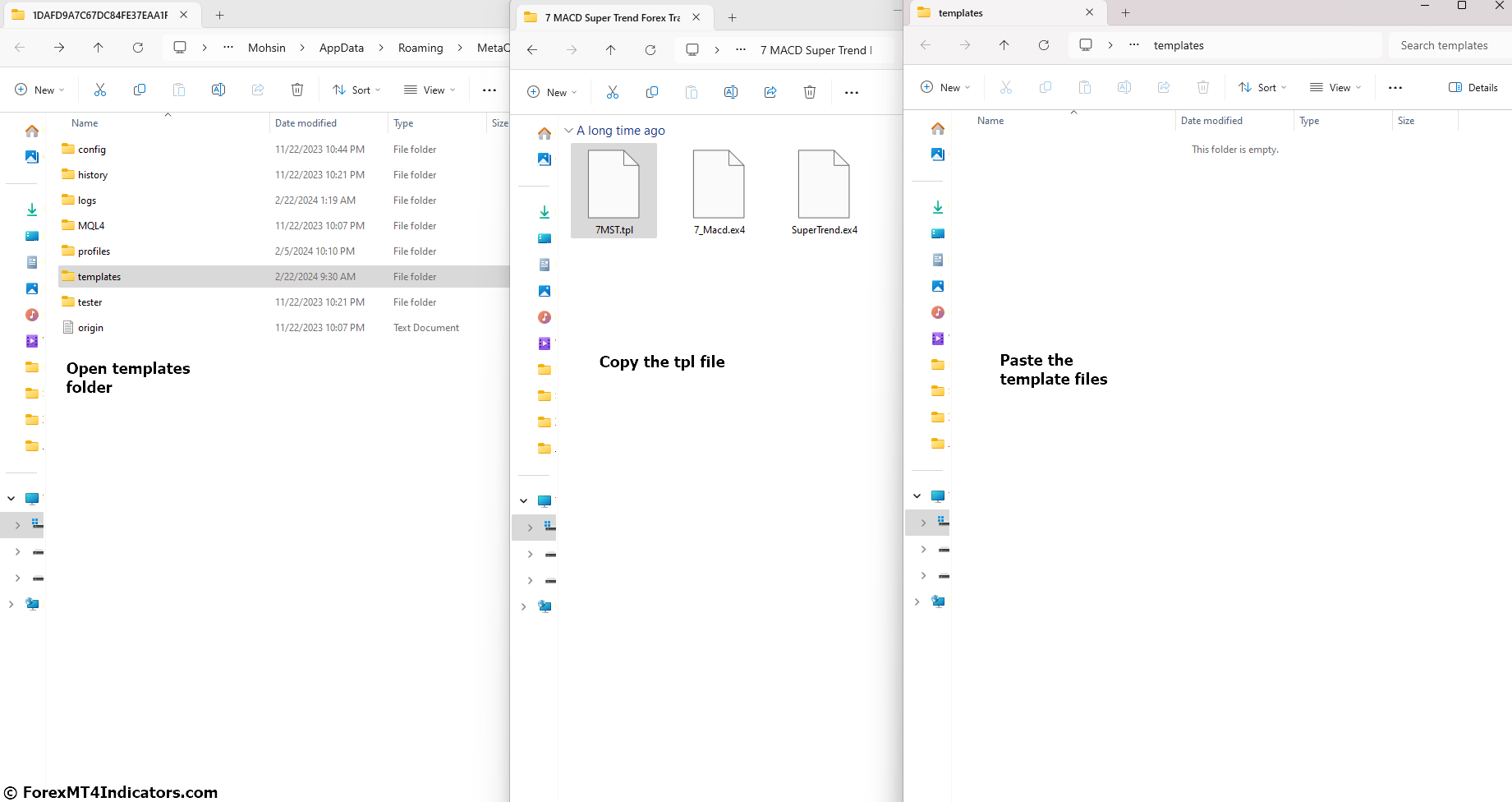The width and height of the screenshot is (1512, 802).
Task: Open the View options dropdown
Action: tap(429, 90)
